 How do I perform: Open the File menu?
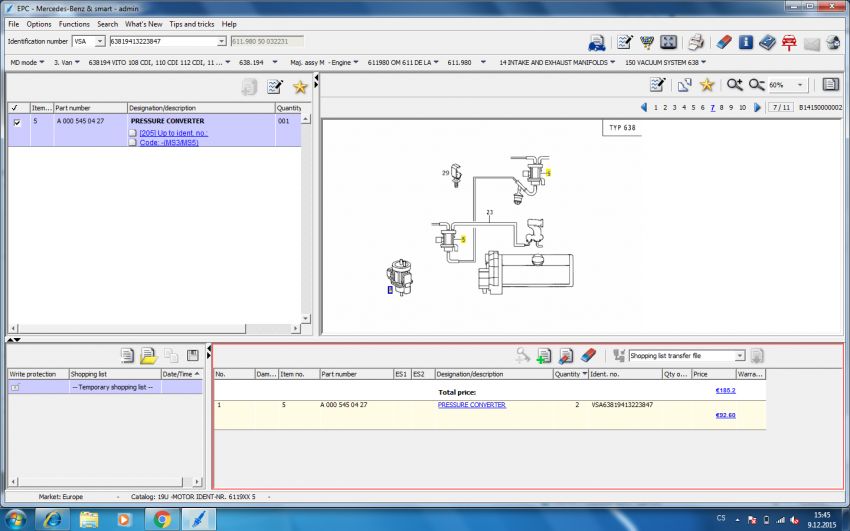(14, 24)
